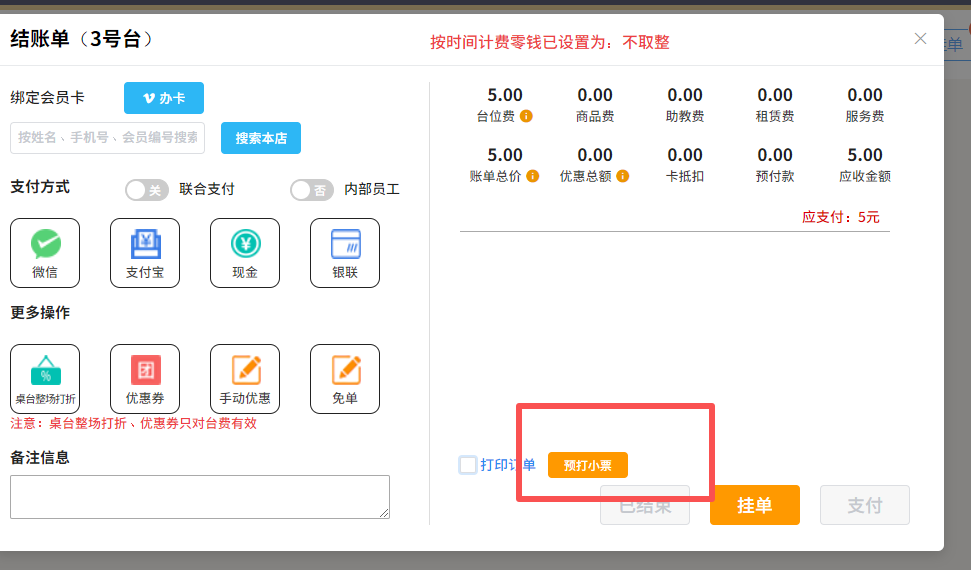Click the 结账单（3号台）title
The height and width of the screenshot is (570, 971).
(x=82, y=39)
